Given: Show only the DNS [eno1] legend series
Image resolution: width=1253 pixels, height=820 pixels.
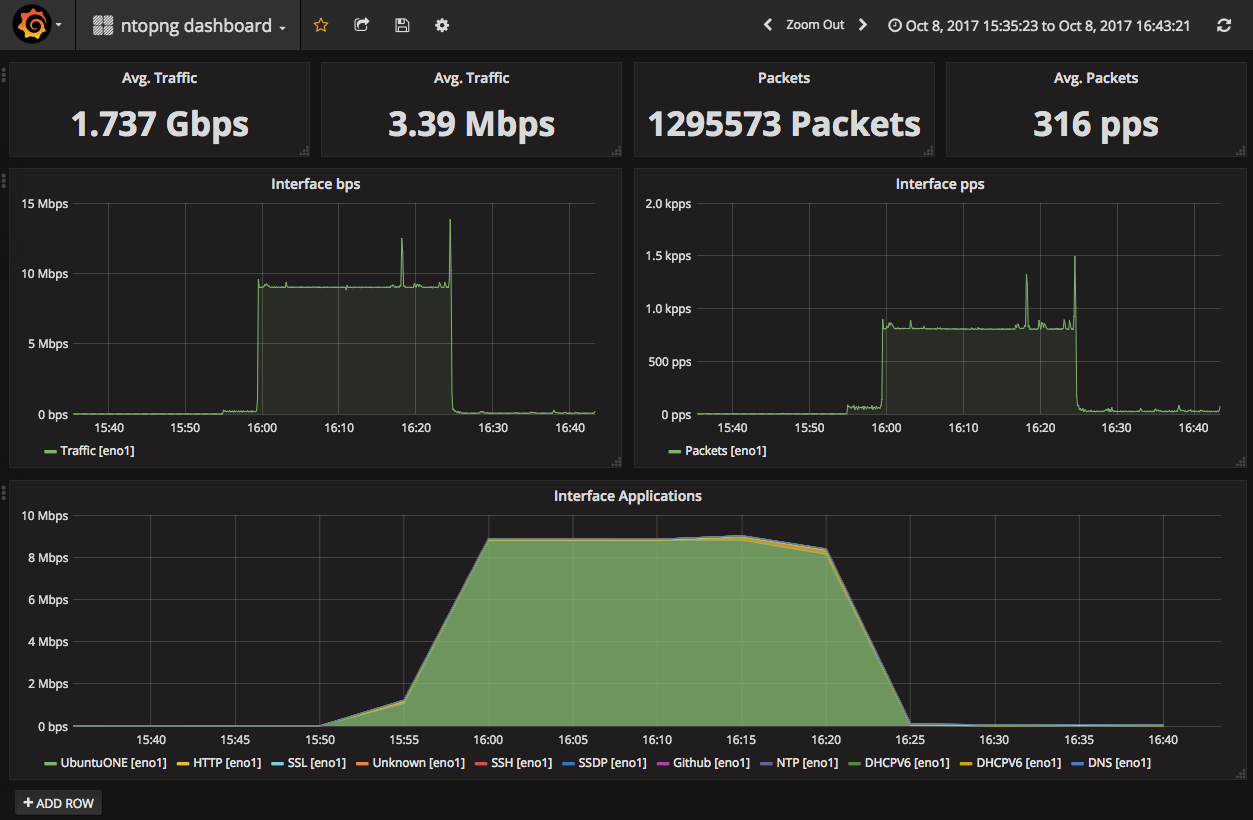Looking at the screenshot, I should coord(1120,763).
